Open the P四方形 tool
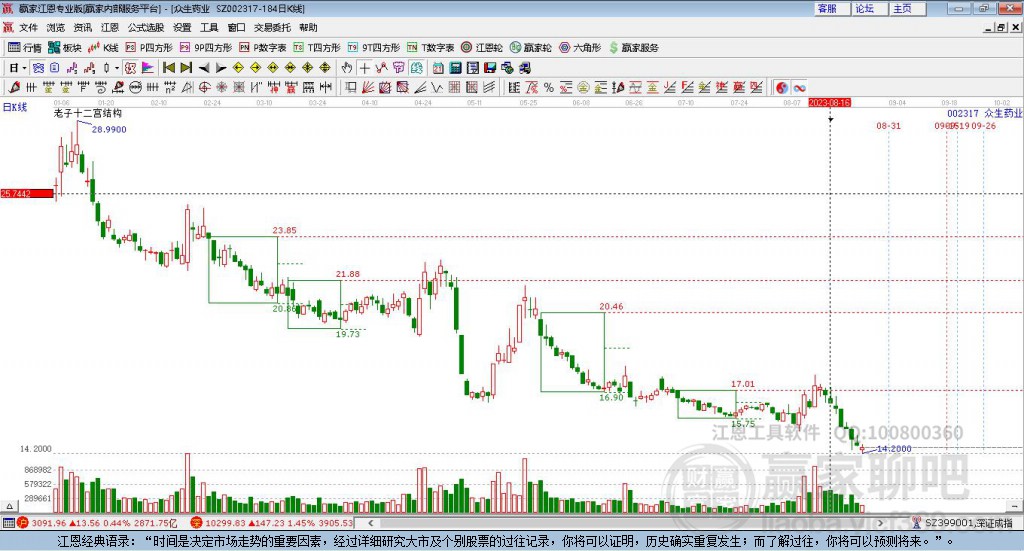1024x551 pixels. (x=149, y=48)
